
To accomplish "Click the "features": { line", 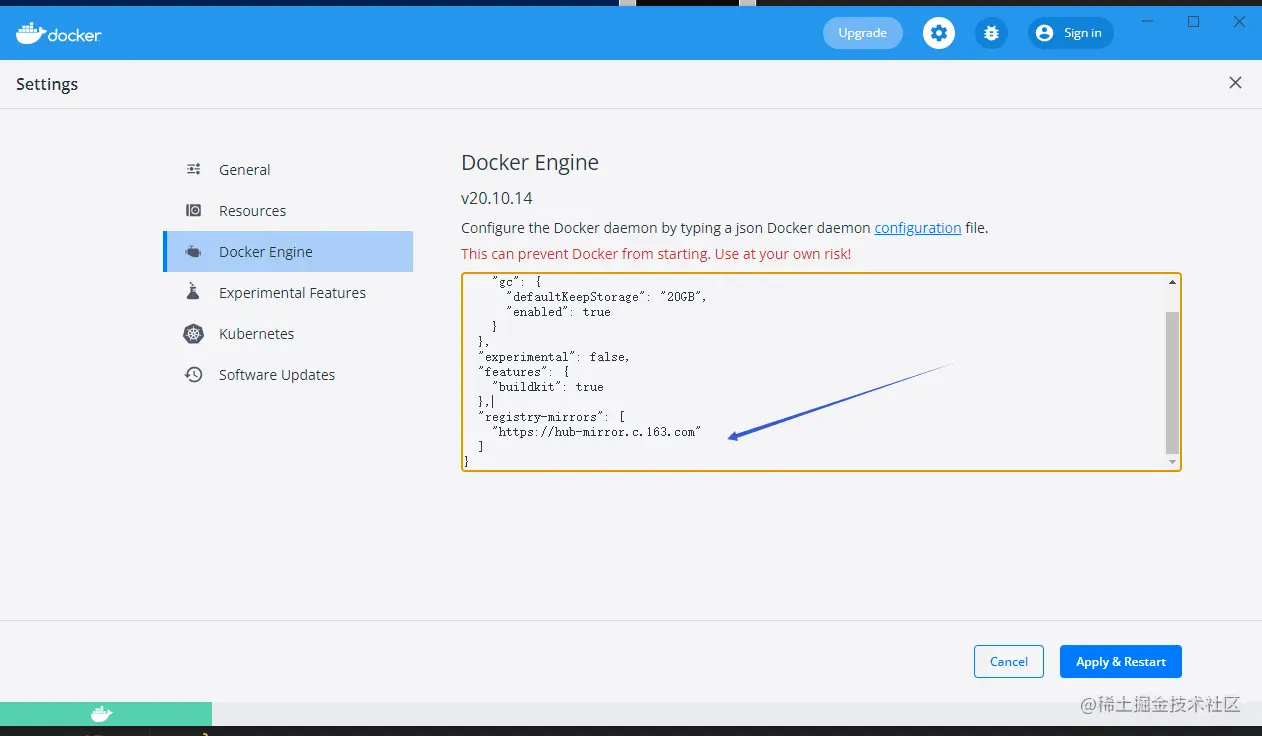I will [523, 372].
